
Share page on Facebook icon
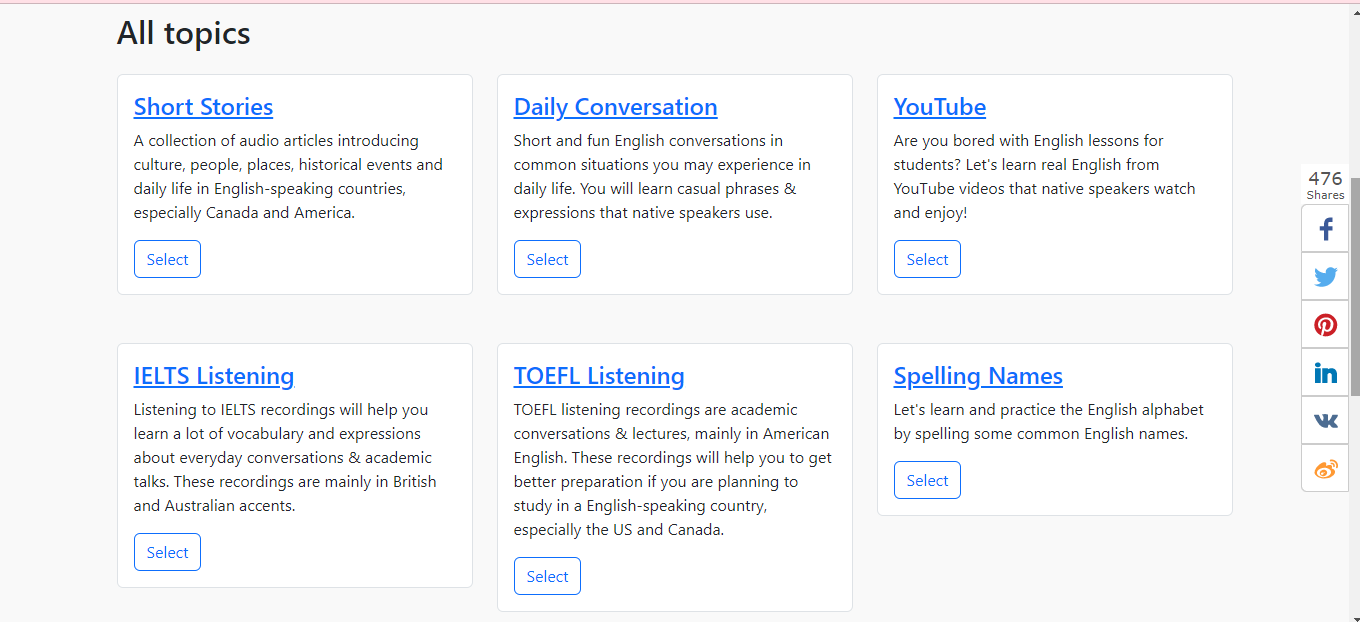pos(1326,229)
